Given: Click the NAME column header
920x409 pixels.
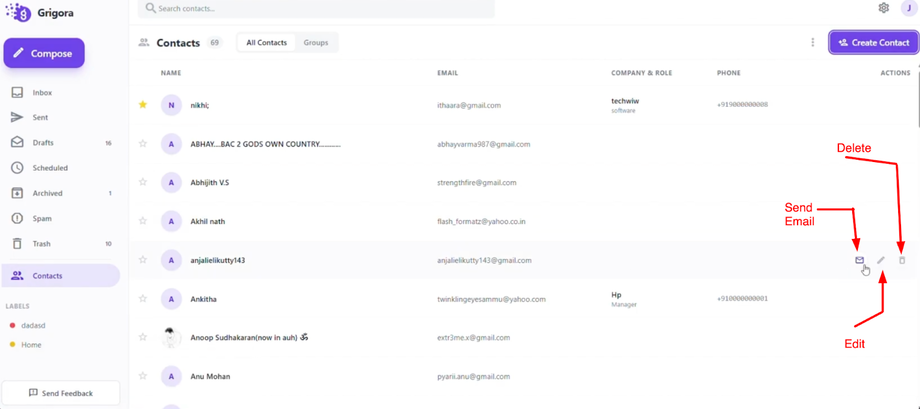Looking at the screenshot, I should coord(171,73).
